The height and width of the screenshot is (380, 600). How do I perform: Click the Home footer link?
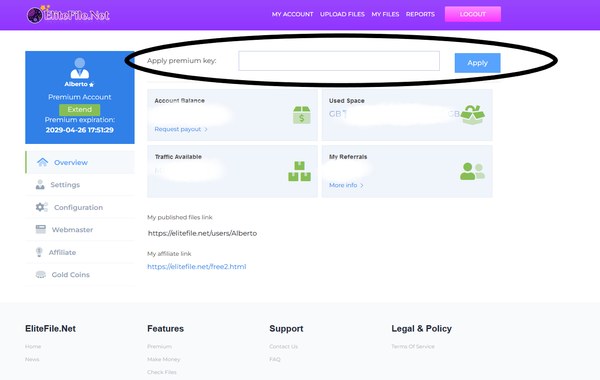pyautogui.click(x=33, y=346)
